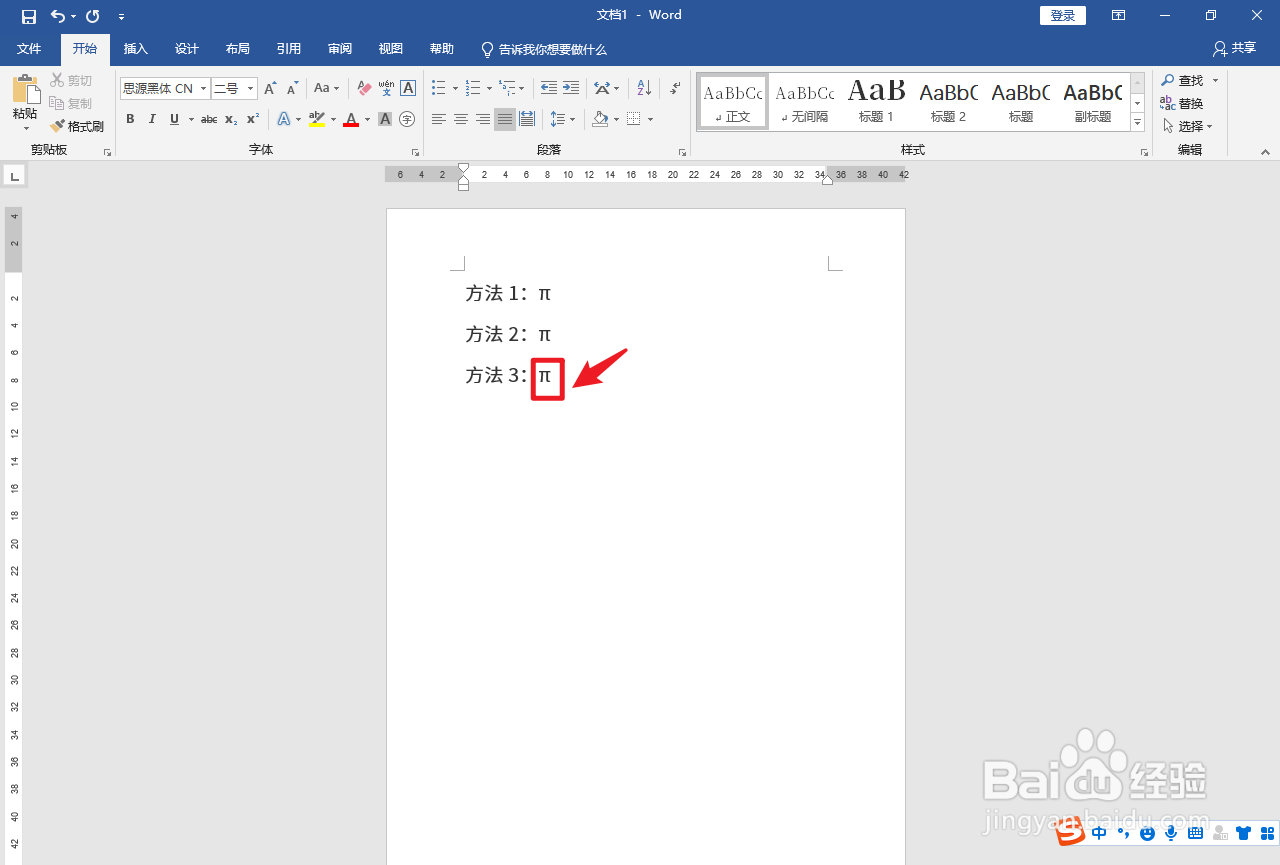Toggle Align Right paragraph alignment
Screen dimensions: 1280x865
coord(483,119)
